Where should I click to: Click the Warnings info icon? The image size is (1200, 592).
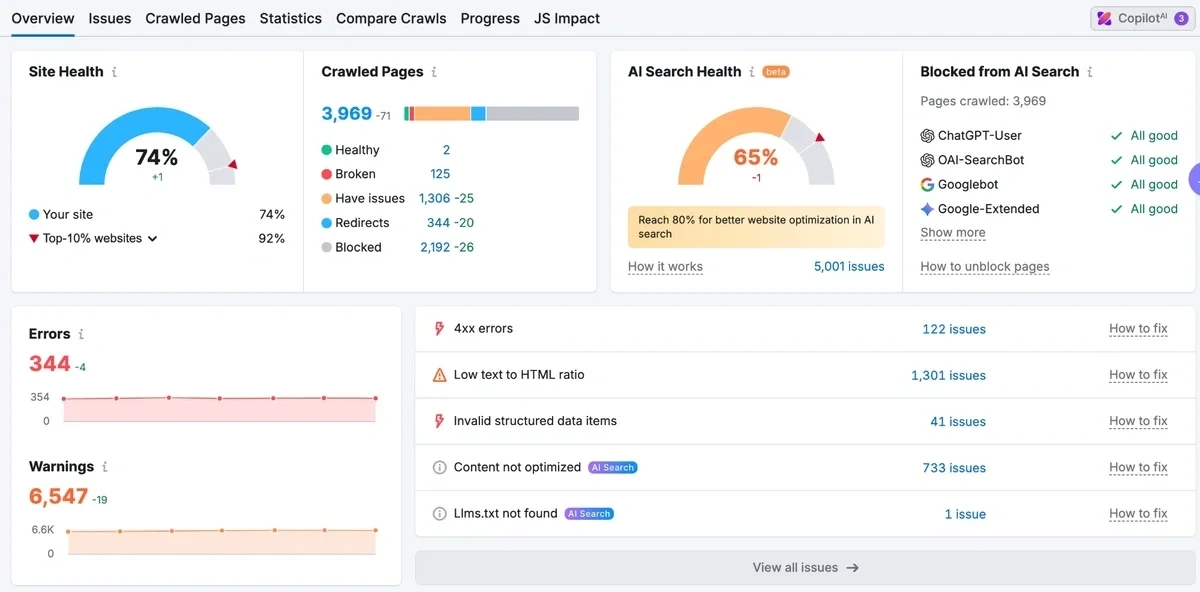[x=104, y=466]
